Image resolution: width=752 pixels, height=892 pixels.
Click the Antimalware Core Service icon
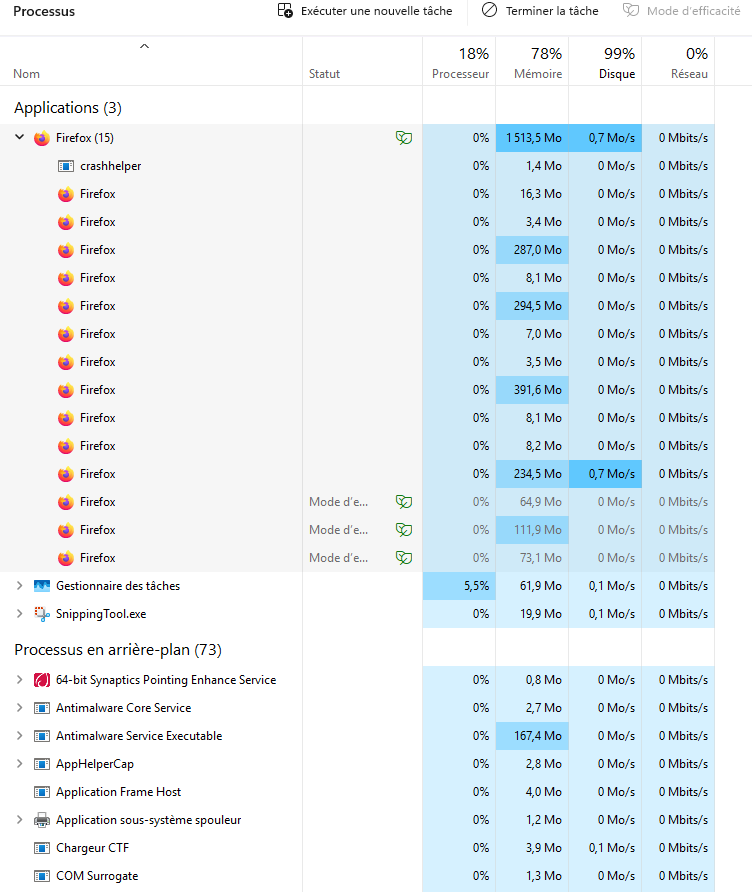point(42,708)
